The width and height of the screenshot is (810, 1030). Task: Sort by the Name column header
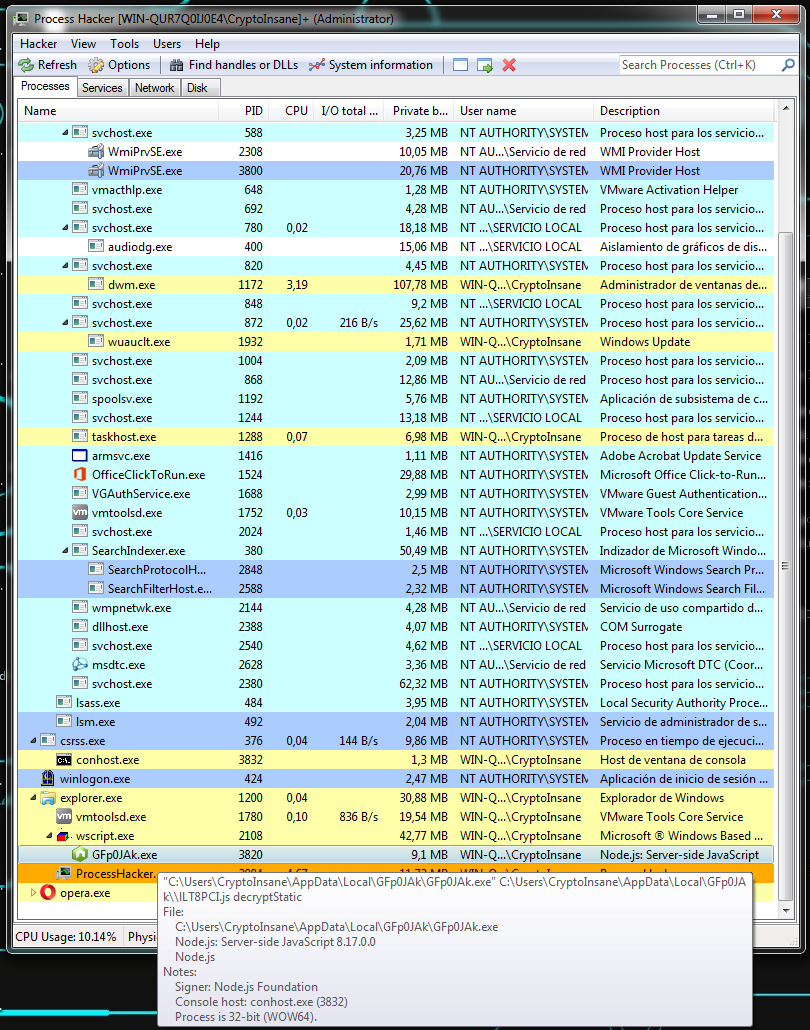[118, 111]
